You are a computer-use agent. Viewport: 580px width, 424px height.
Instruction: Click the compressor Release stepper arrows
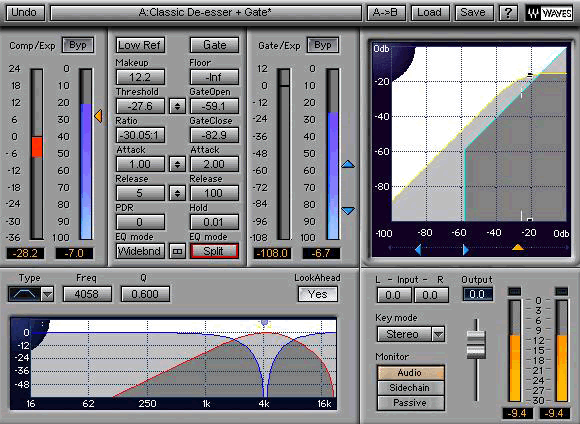click(178, 193)
